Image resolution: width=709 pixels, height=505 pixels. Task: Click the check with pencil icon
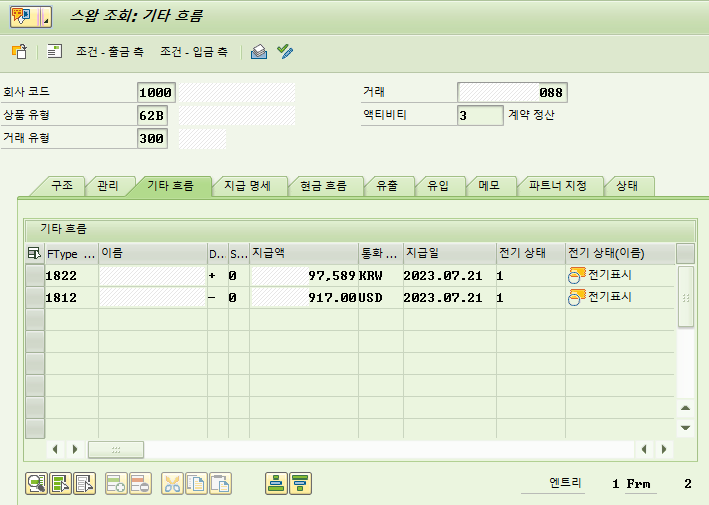click(x=285, y=52)
